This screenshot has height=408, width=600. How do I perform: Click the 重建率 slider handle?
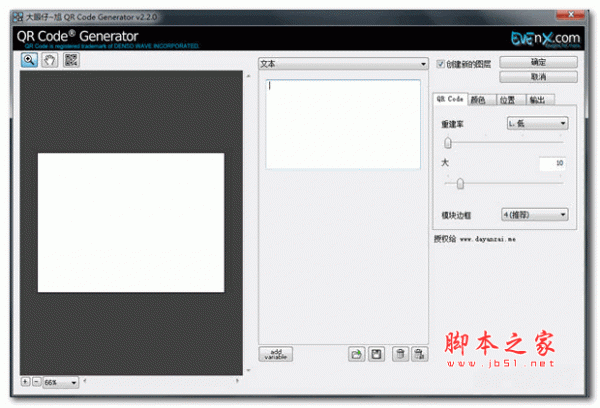pos(448,143)
